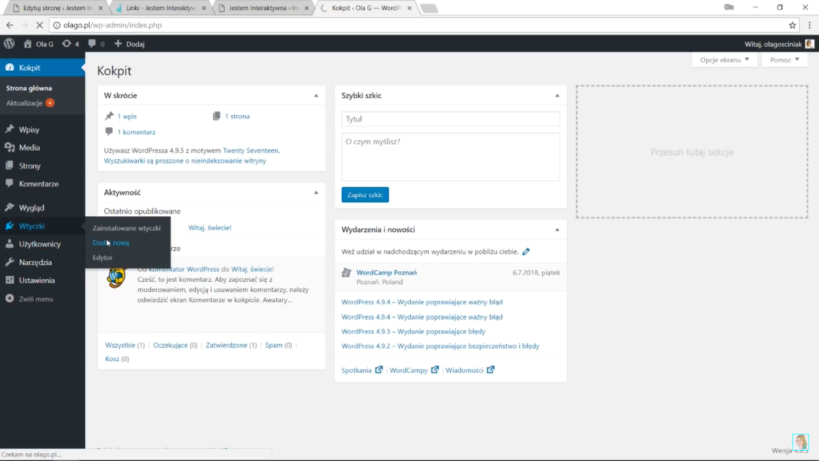Click search engine indexing notice link
Image resolution: width=819 pixels, height=461 pixels.
coord(185,161)
